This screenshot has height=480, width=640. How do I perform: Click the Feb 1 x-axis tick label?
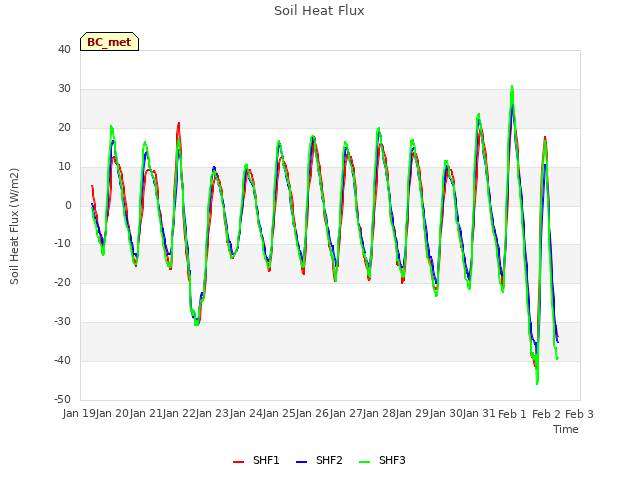[513, 414]
